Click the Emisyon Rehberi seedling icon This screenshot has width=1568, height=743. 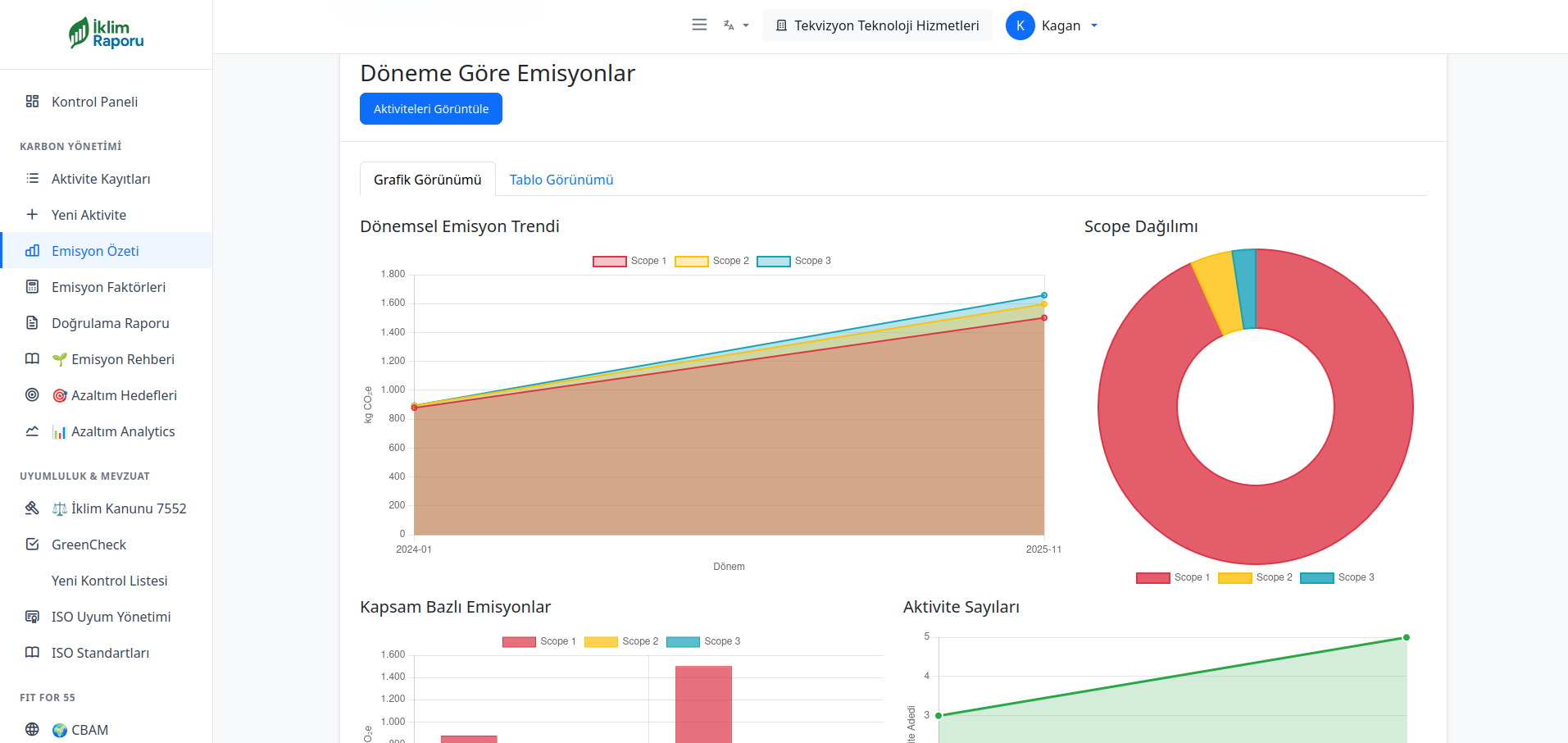tap(58, 358)
